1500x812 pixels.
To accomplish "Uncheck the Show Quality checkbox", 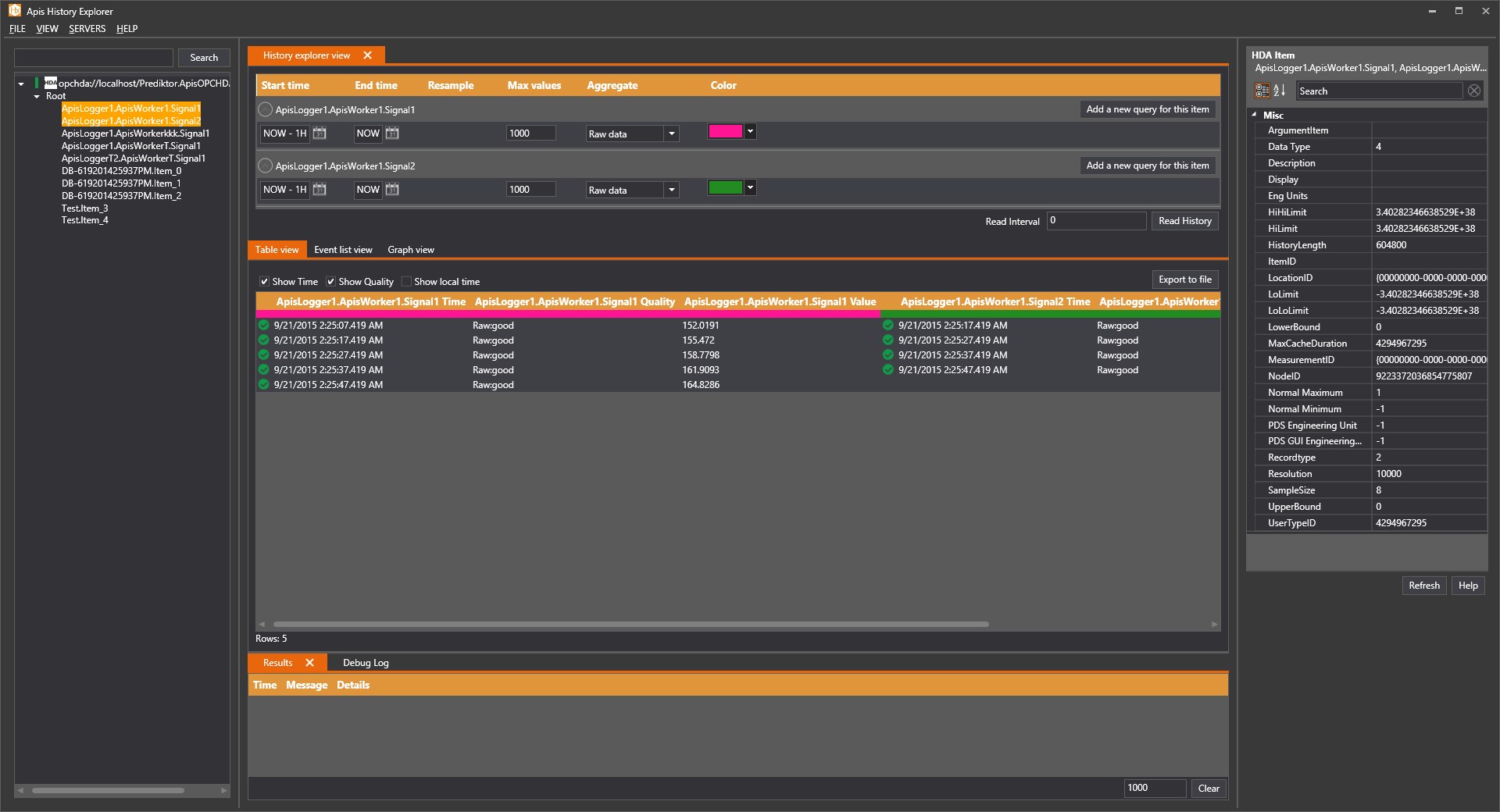I will tap(330, 282).
